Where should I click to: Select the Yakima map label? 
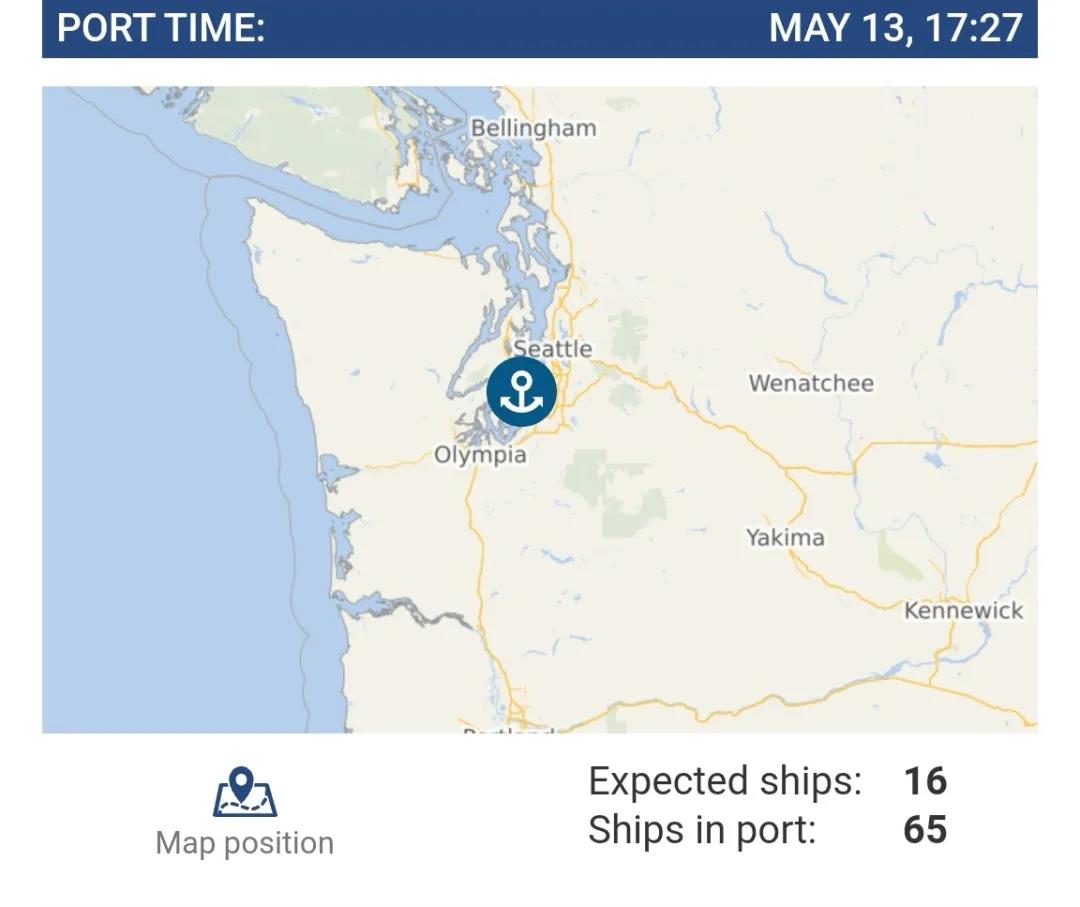tap(785, 537)
